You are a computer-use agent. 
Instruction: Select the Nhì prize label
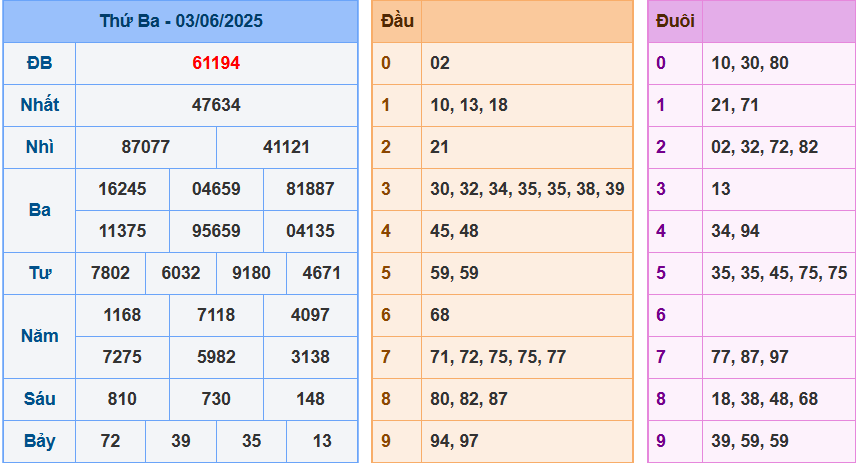coord(39,147)
